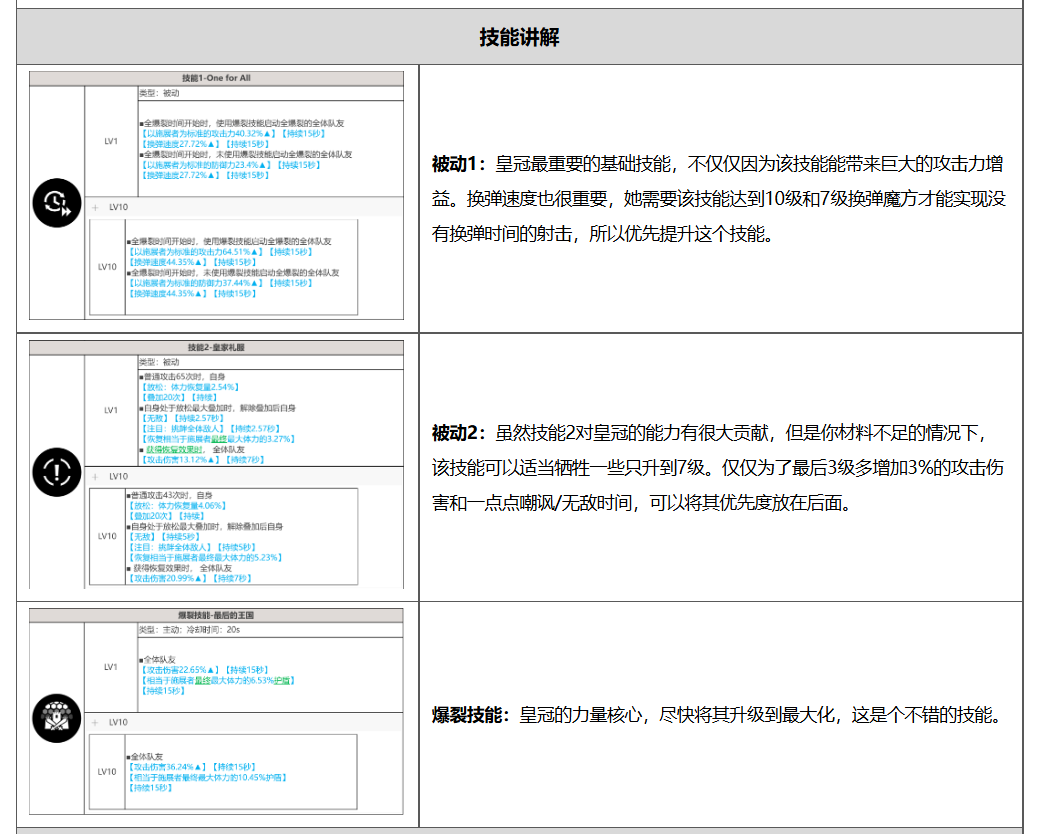The width and height of the screenshot is (1038, 834).
Task: Click the 技能2-皇家礼服 title bar
Action: (216, 347)
